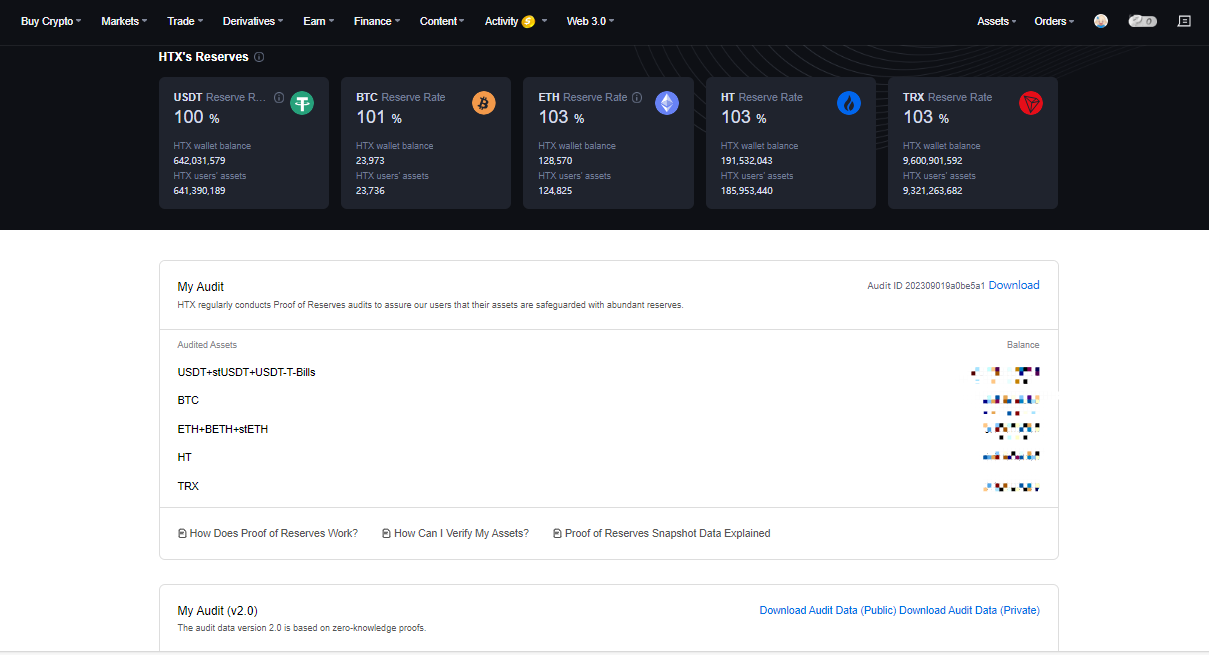
Task: Click BTC wallet balance 23,973
Action: [370, 160]
